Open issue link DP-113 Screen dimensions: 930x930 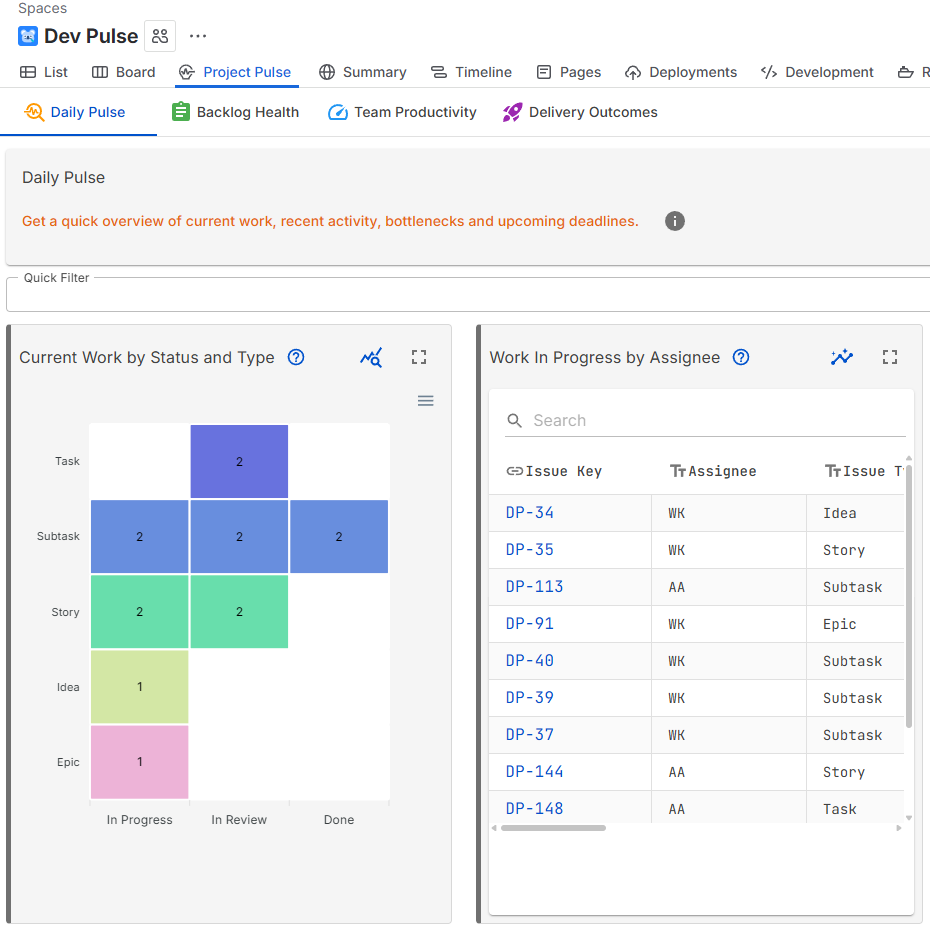(534, 587)
